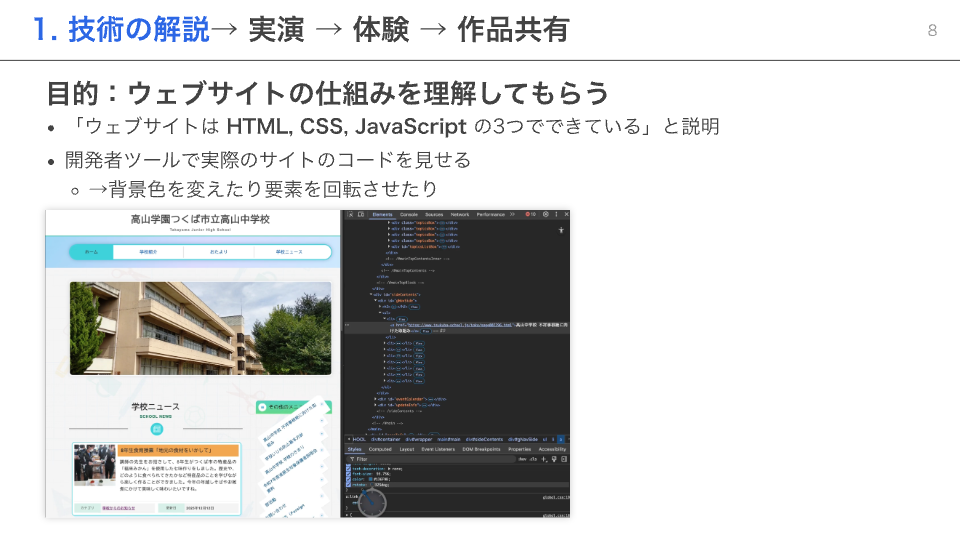Click the paintbrush rendering emulation icon in Styles
The height and width of the screenshot is (540, 960).
click(x=554, y=459)
